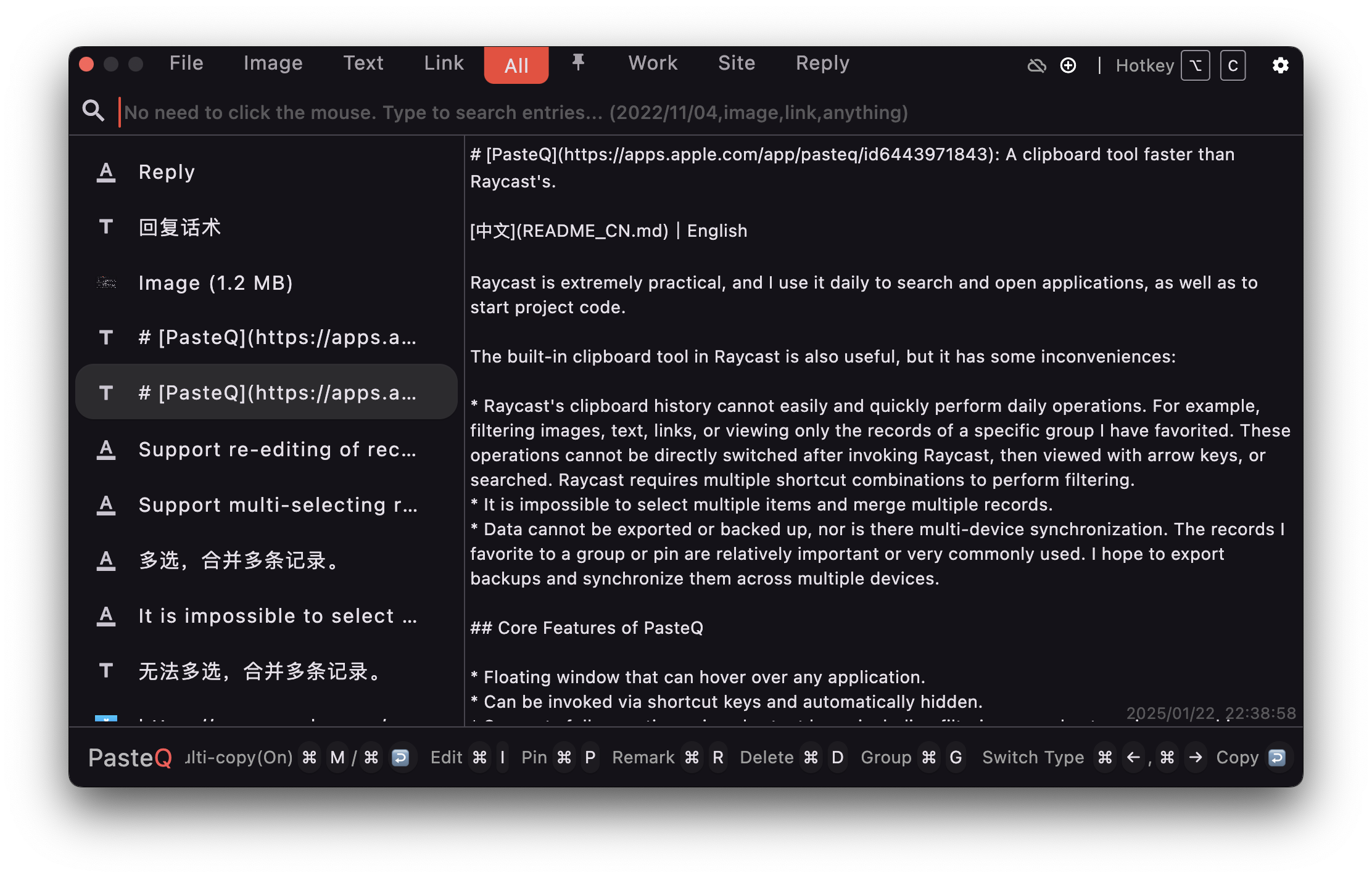Switch to the Image tab
This screenshot has height=878, width=1372.
[x=273, y=63]
